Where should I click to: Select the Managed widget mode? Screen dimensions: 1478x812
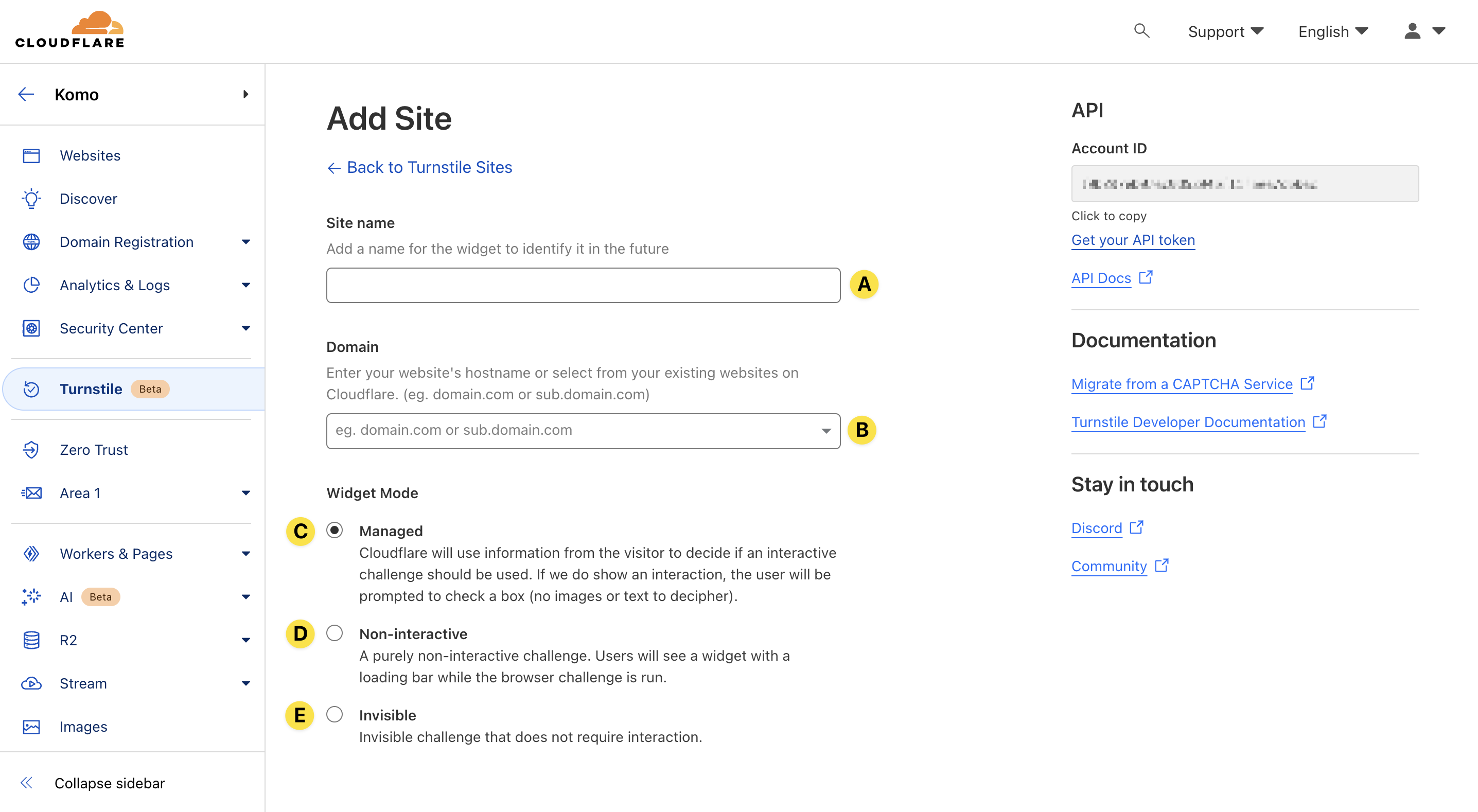point(335,530)
